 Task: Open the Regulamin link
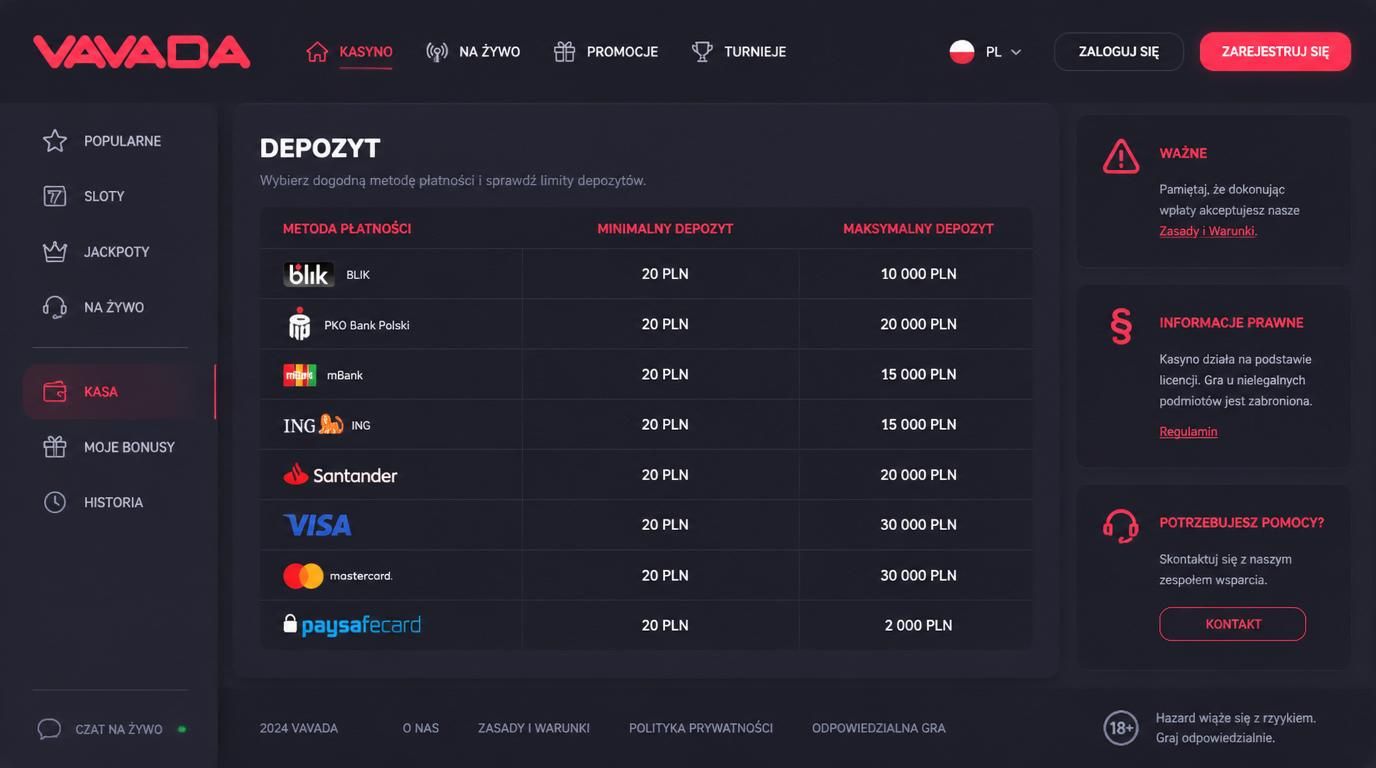(x=1188, y=432)
